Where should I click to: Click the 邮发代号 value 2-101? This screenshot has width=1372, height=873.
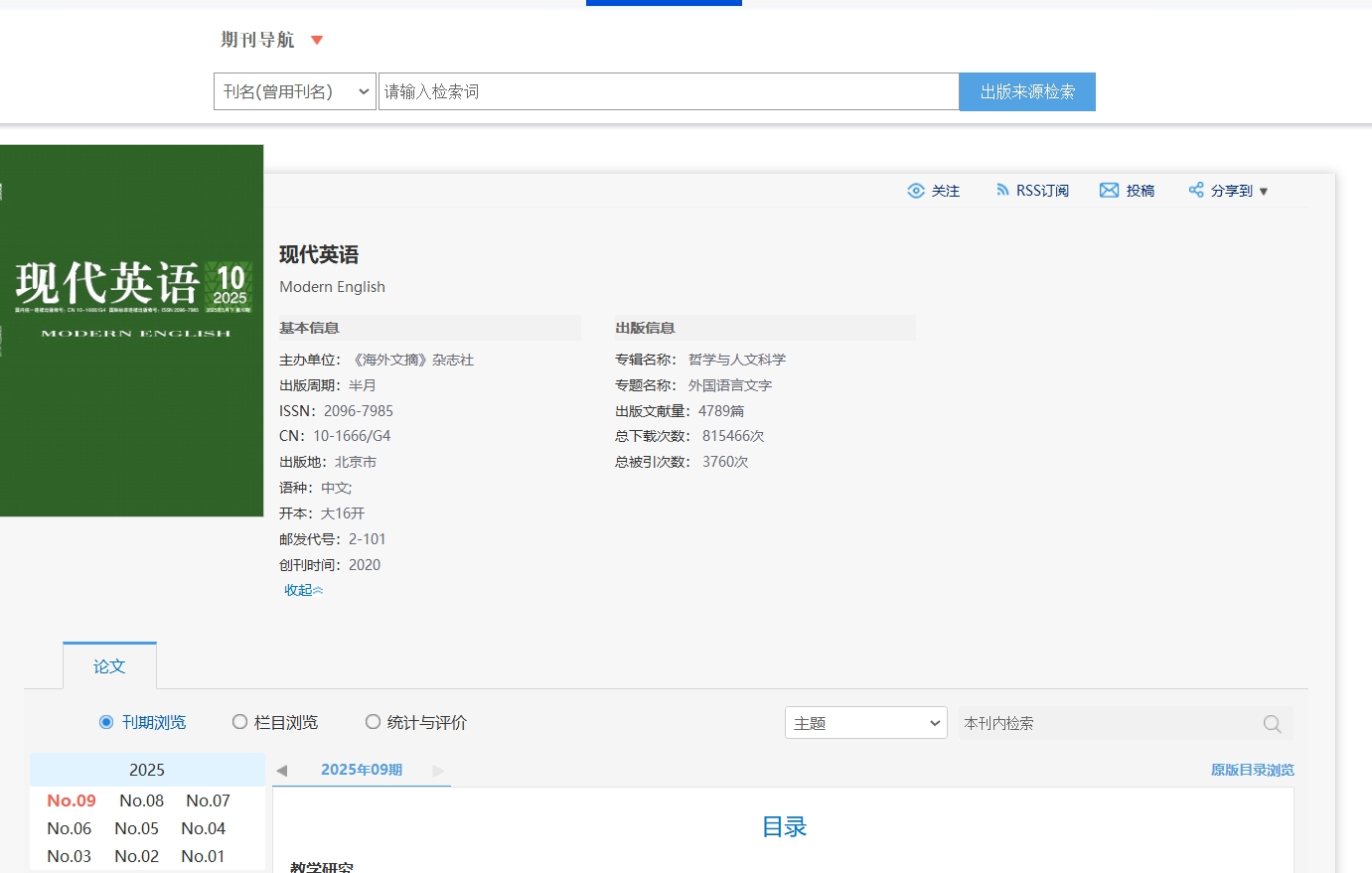[367, 539]
